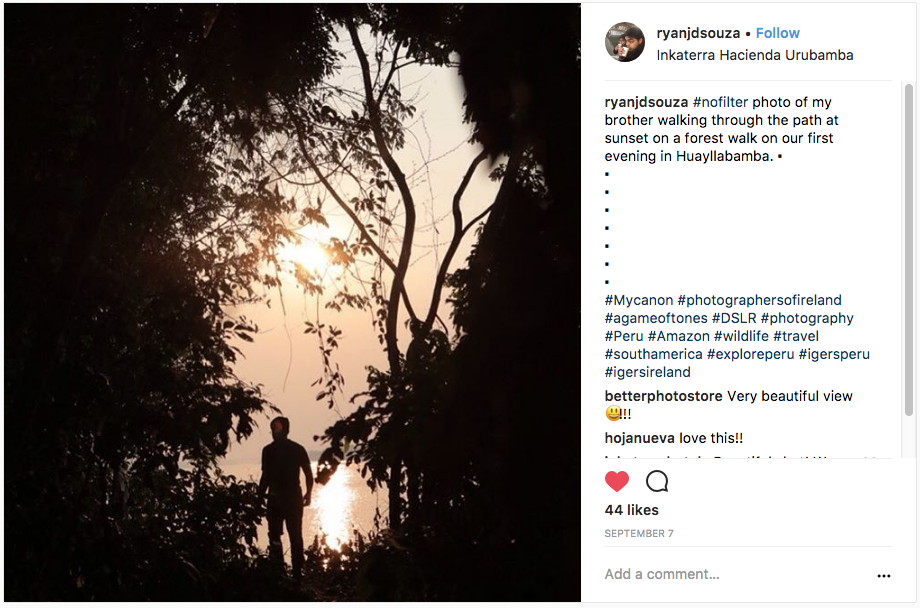Click the 44 likes count
Screen dimensions: 920x608
(631, 510)
